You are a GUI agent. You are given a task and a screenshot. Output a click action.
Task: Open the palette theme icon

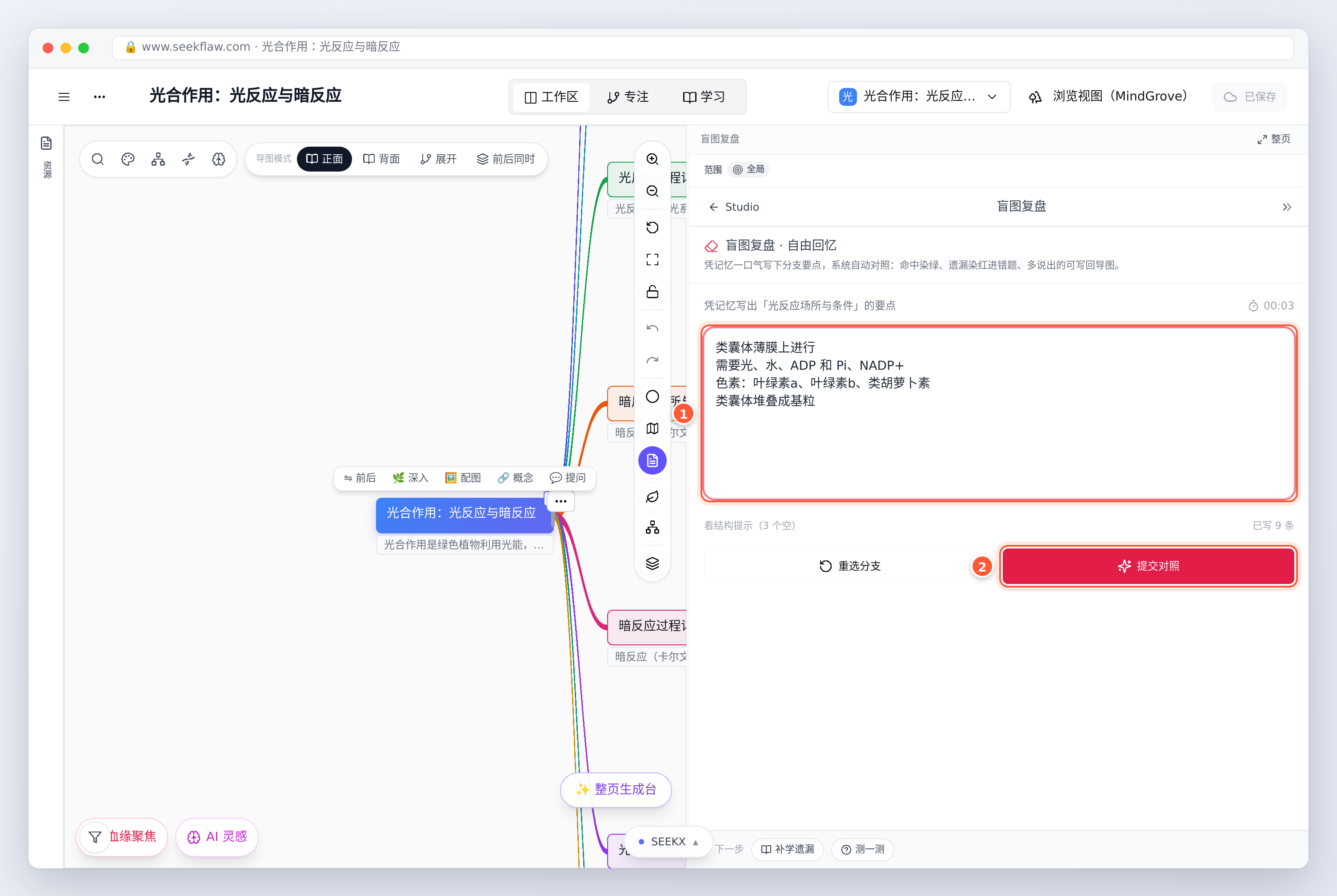tap(128, 160)
